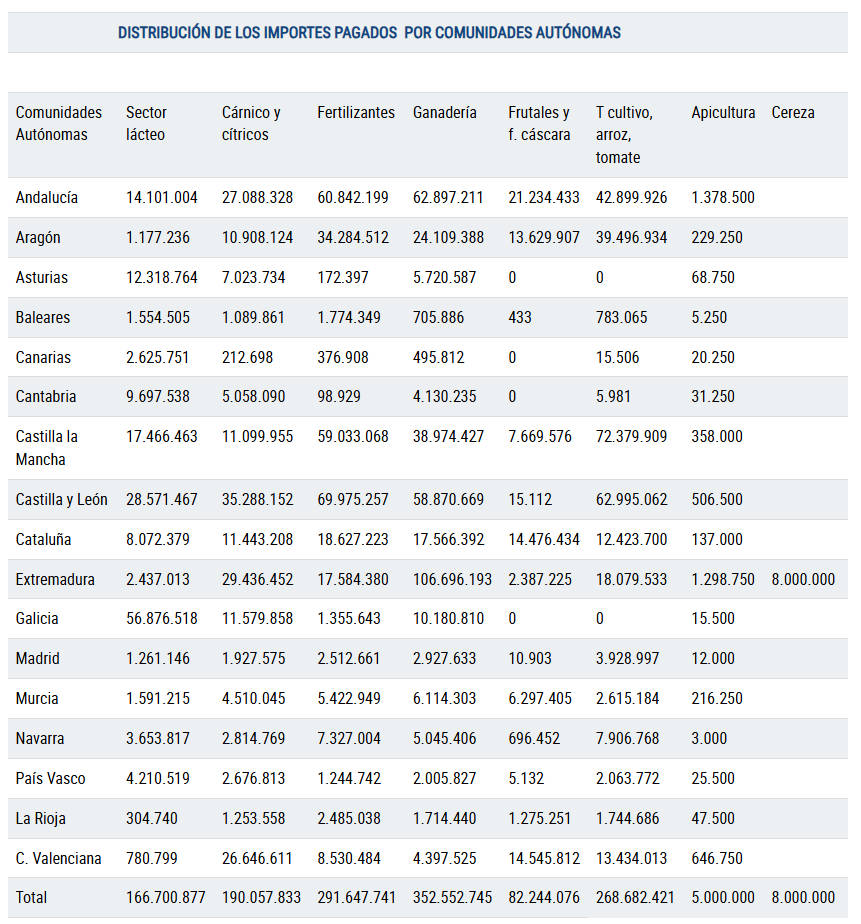Screen dimensions: 861x924
Task: Click Andalucía's Fertilizantes value 60.842.199
Action: coord(352,197)
